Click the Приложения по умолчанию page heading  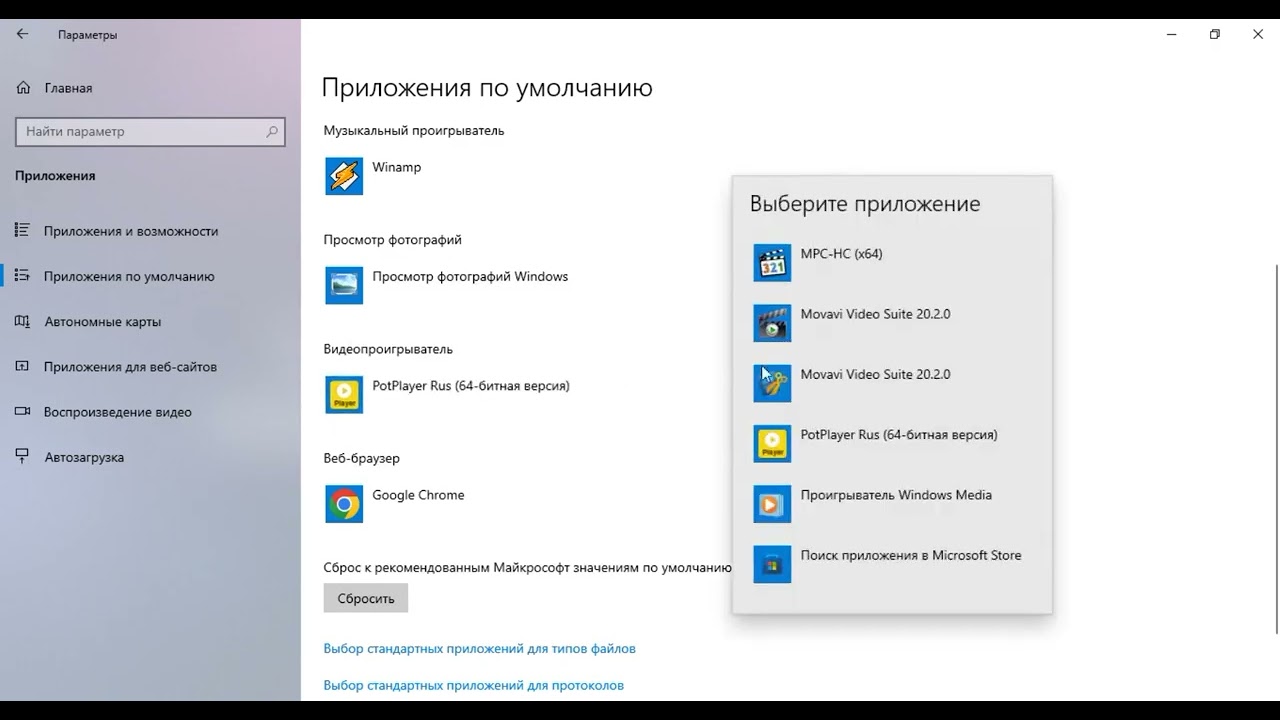coord(487,88)
